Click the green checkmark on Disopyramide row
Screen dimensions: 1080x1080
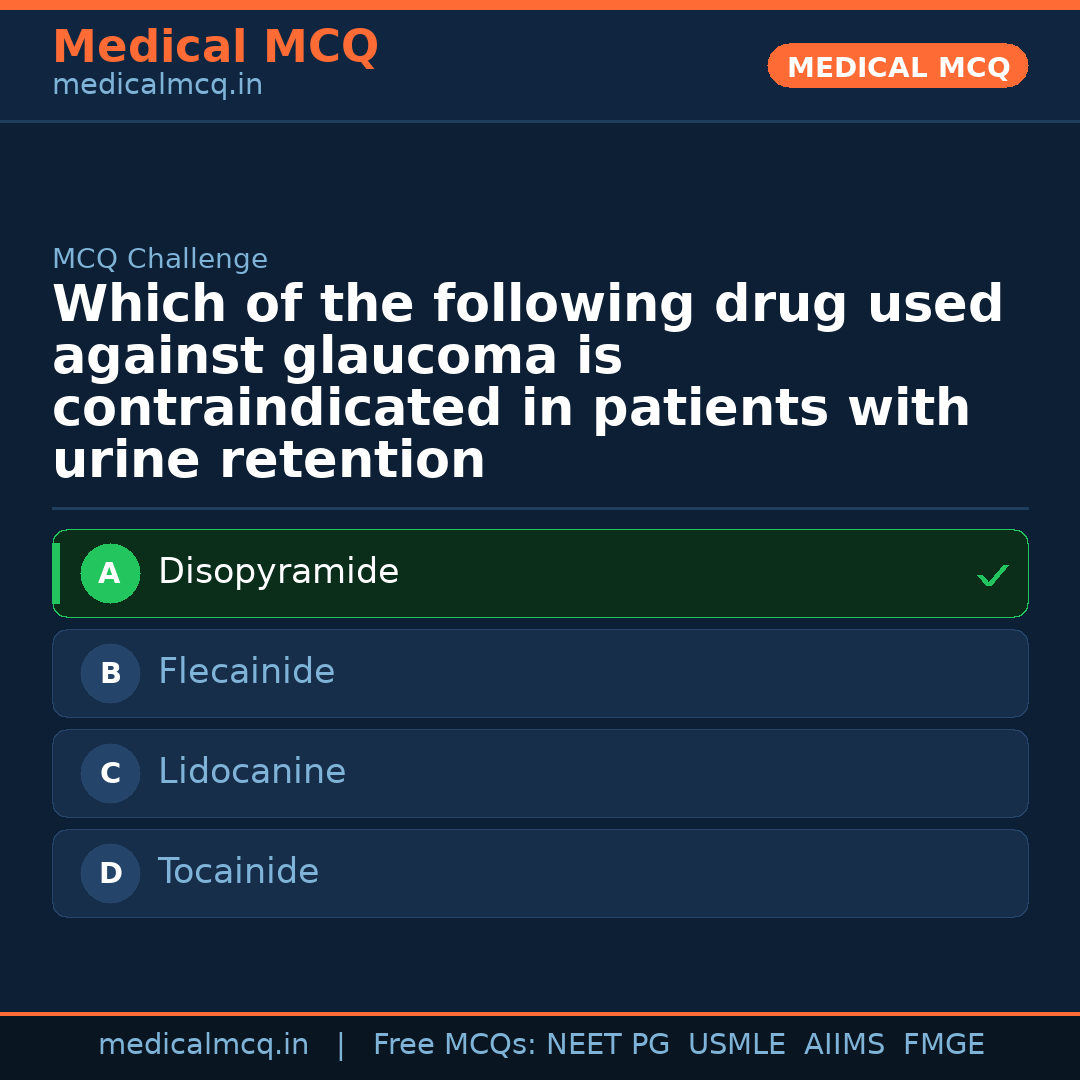point(992,575)
